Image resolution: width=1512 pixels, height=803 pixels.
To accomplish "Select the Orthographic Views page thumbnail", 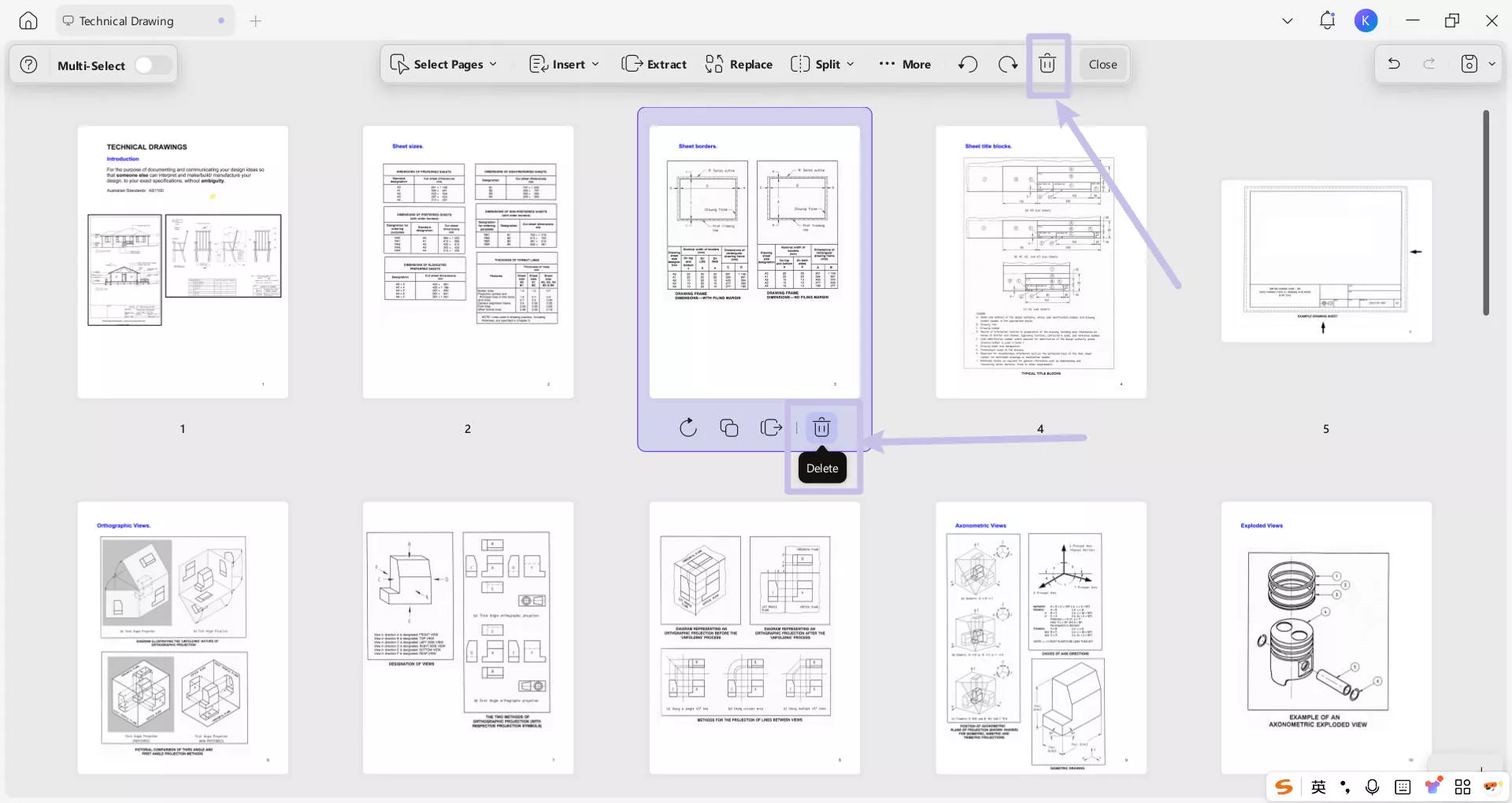I will [x=183, y=638].
